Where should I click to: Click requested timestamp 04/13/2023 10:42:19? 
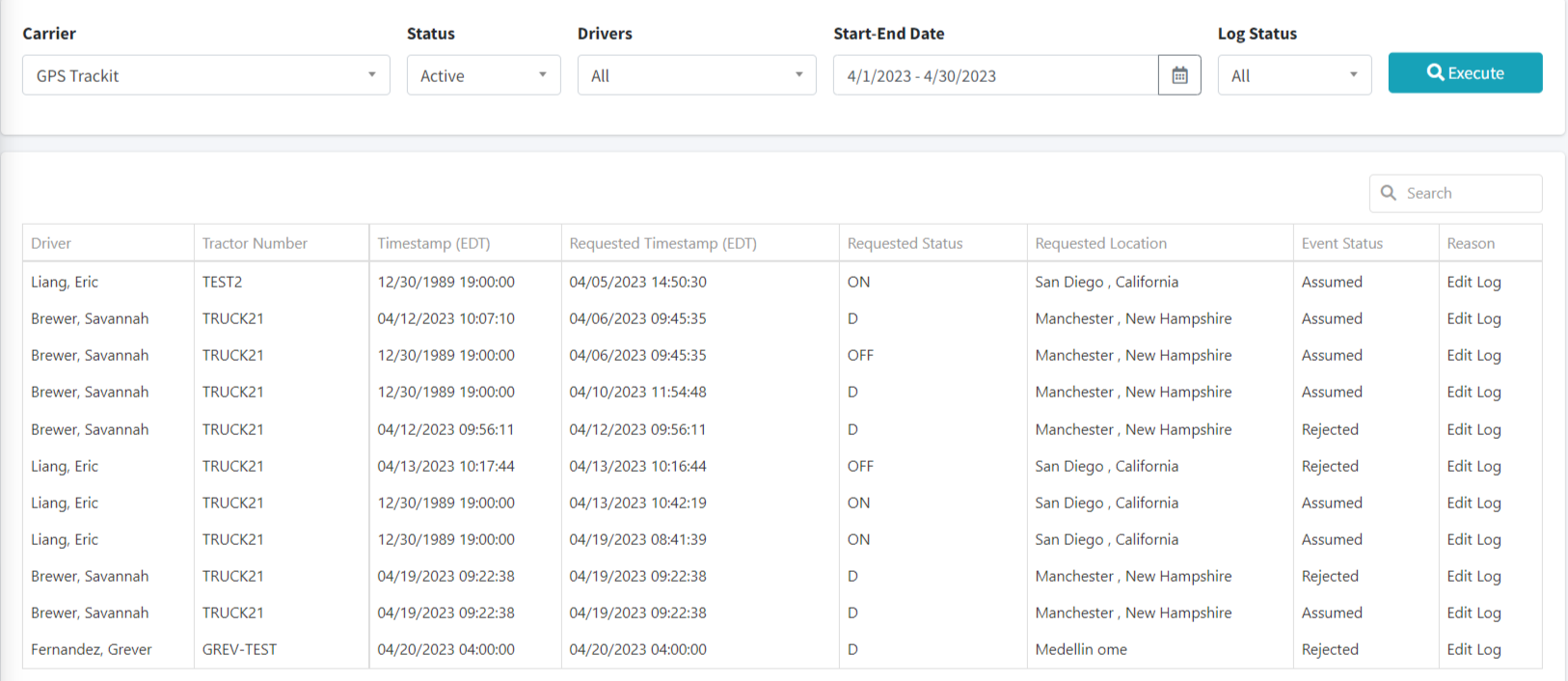pyautogui.click(x=637, y=503)
